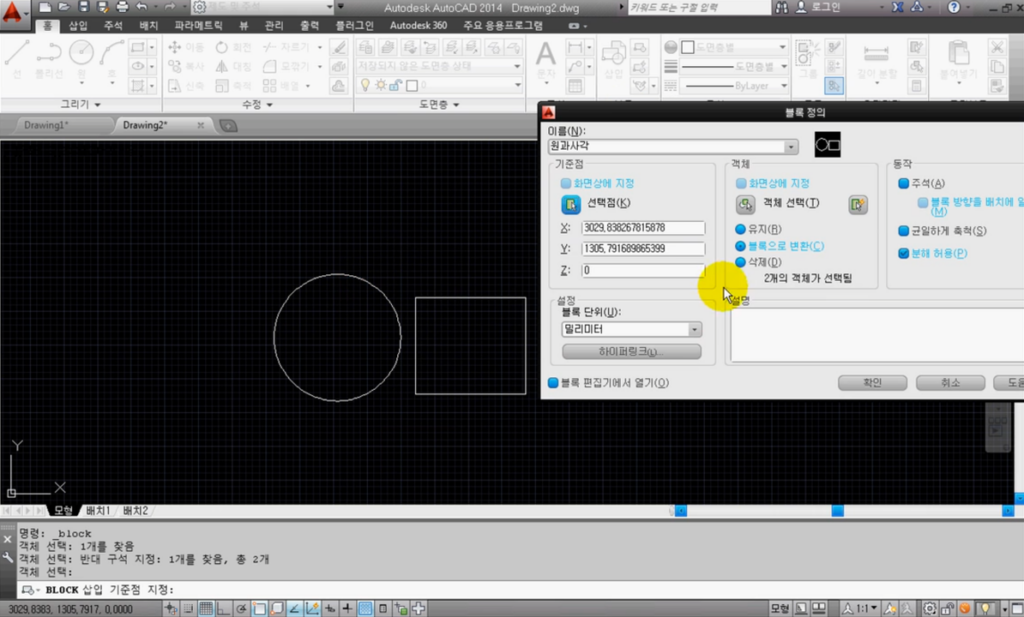1024x617 pixels.
Task: Click the Quick Select icon in 객체 group
Action: 857,204
